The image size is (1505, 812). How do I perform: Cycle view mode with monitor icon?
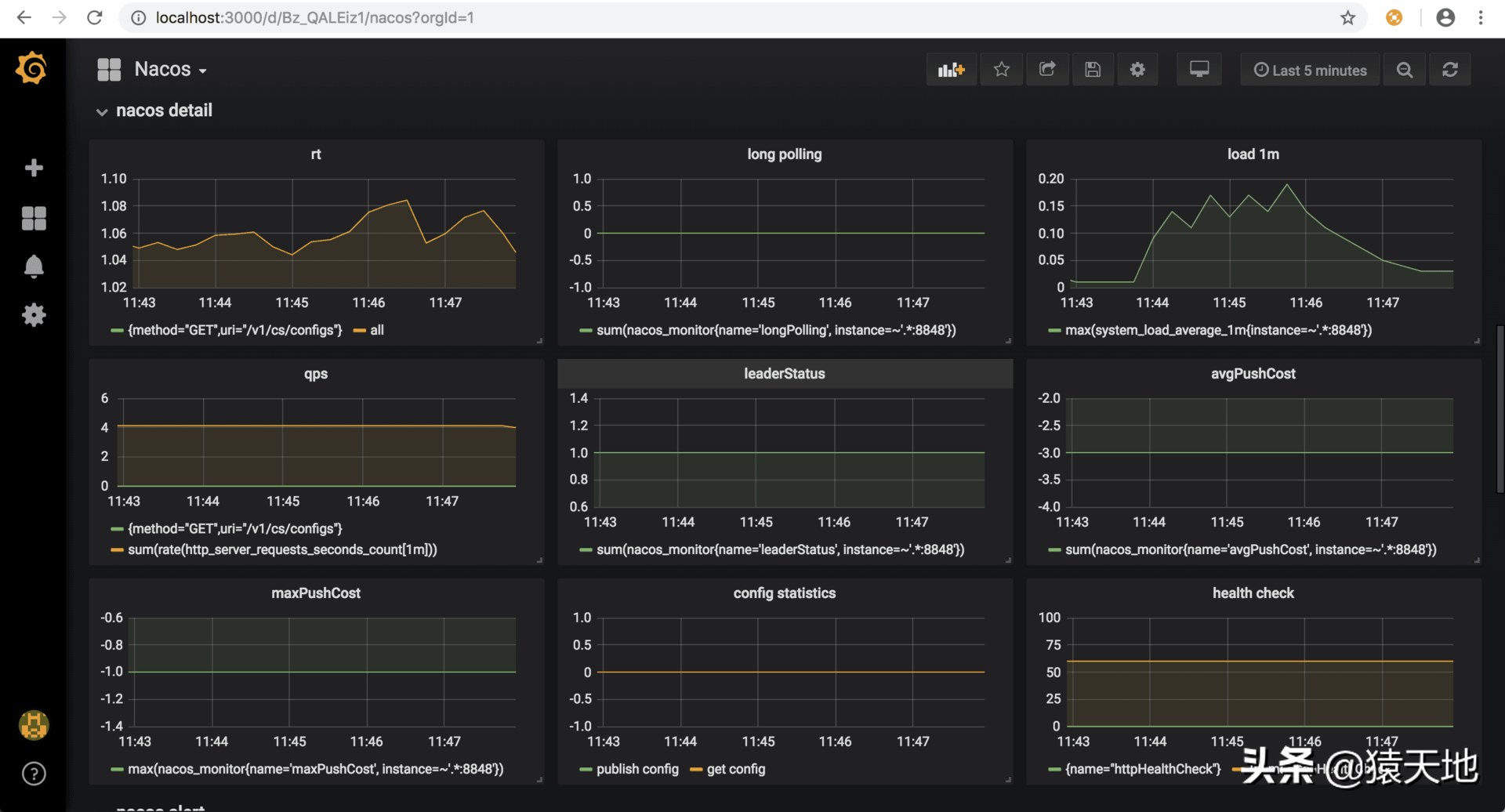(1199, 70)
